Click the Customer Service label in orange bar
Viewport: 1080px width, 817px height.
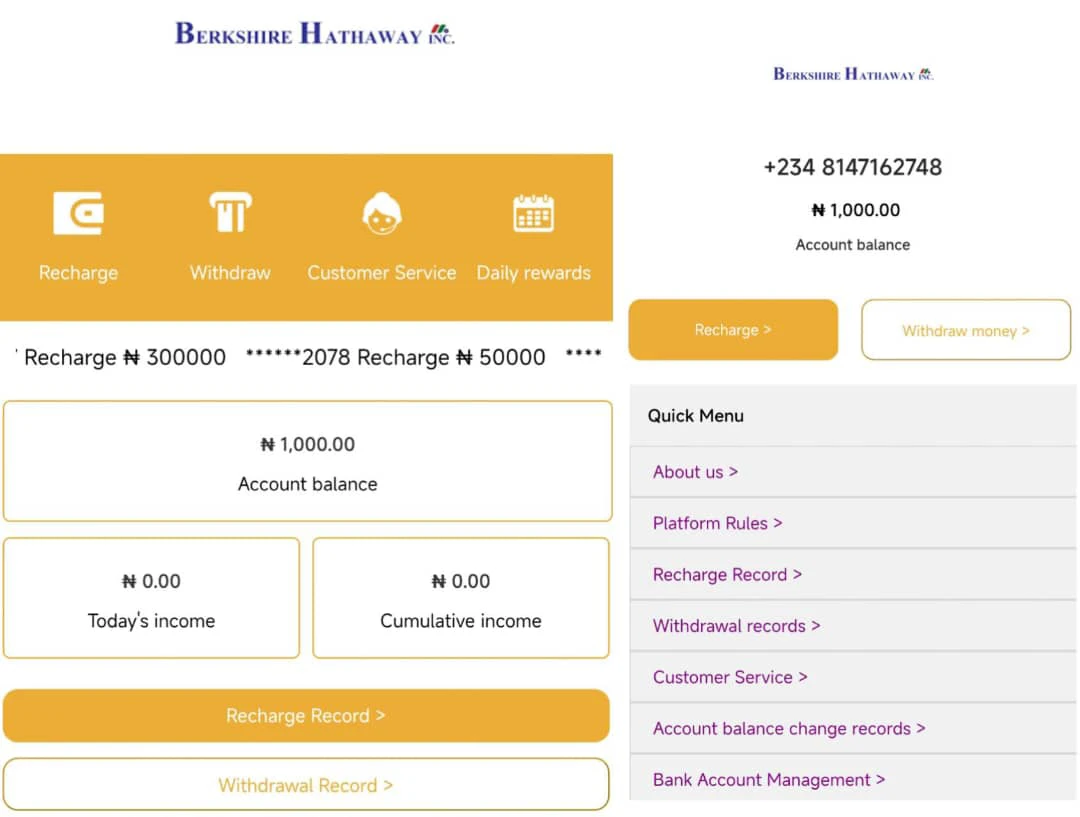382,273
